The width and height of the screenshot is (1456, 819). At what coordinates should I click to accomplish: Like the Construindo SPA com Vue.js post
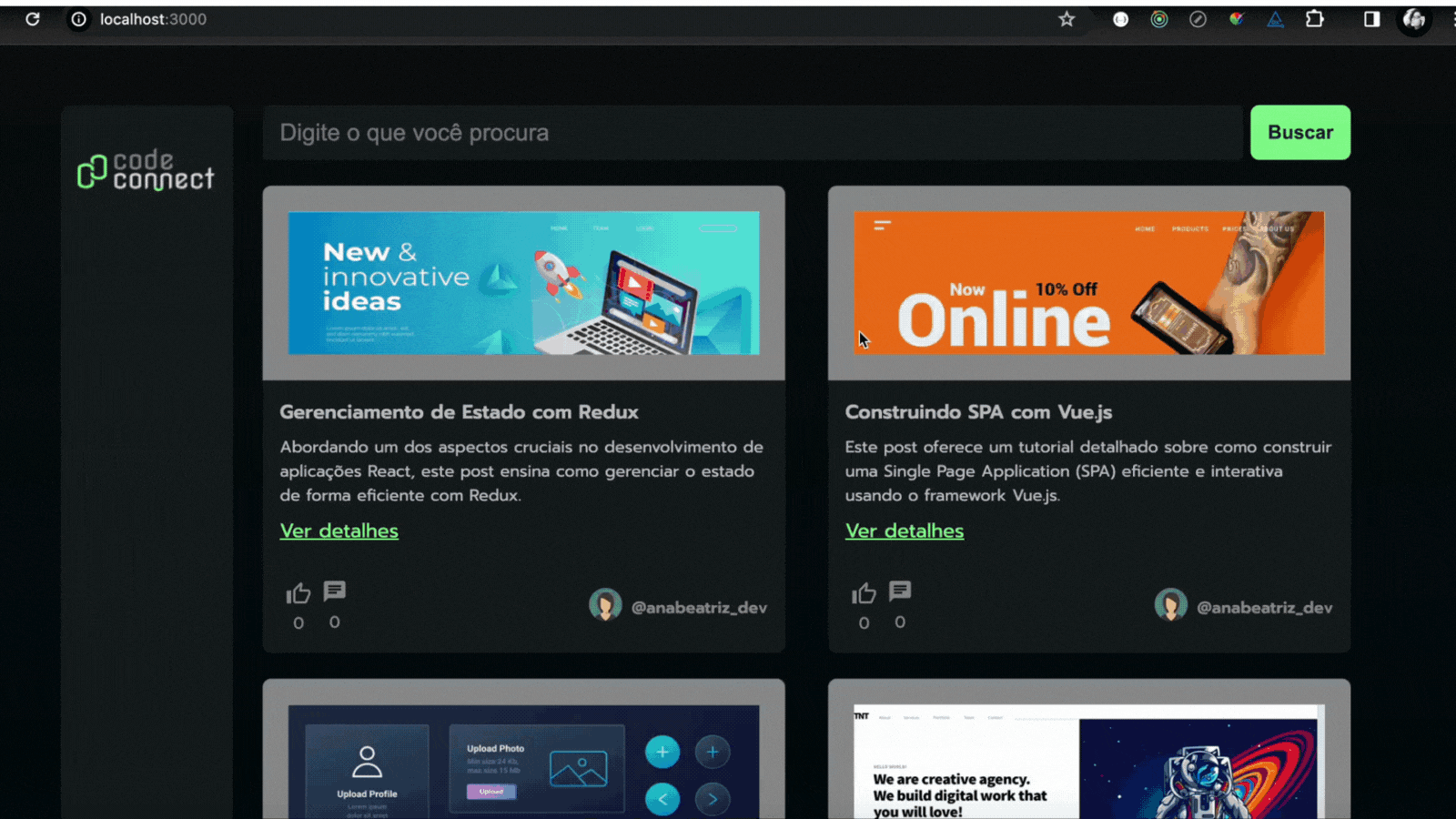pyautogui.click(x=864, y=593)
